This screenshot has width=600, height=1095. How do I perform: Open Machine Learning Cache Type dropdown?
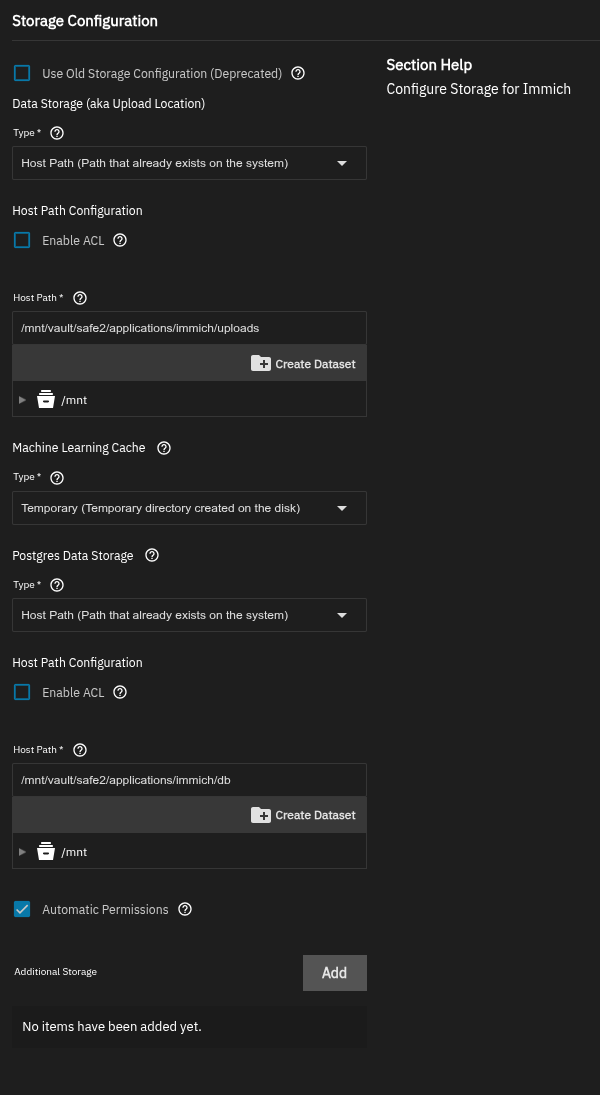(189, 508)
